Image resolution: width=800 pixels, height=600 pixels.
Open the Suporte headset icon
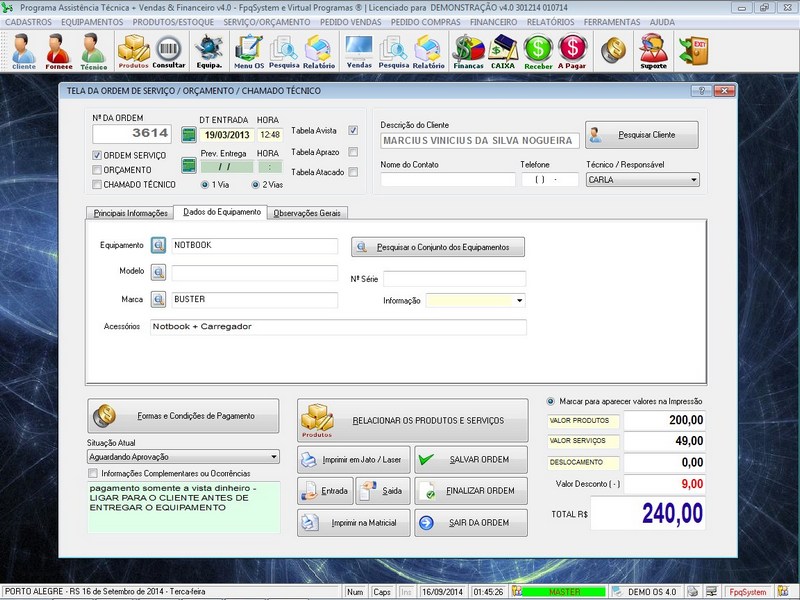654,51
